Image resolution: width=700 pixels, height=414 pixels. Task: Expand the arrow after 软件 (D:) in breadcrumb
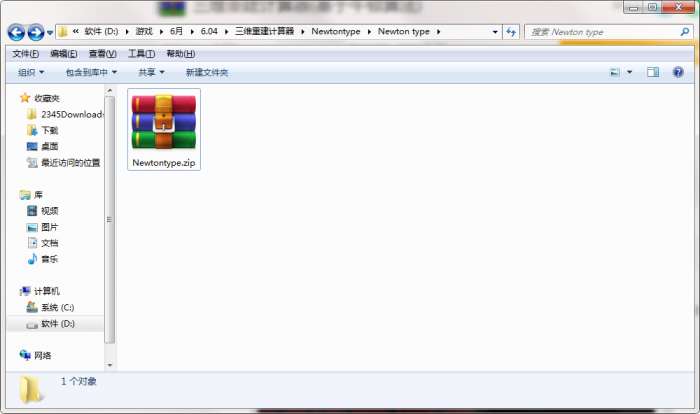point(127,32)
